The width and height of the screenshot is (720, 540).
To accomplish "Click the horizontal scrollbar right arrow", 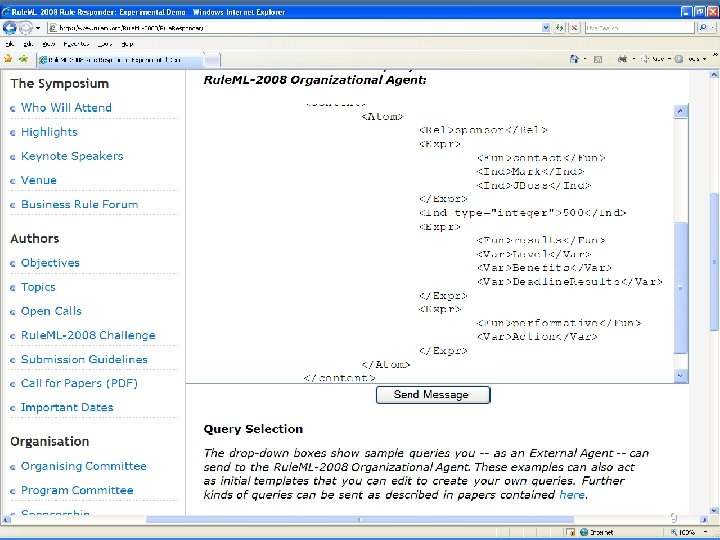I will (704, 520).
